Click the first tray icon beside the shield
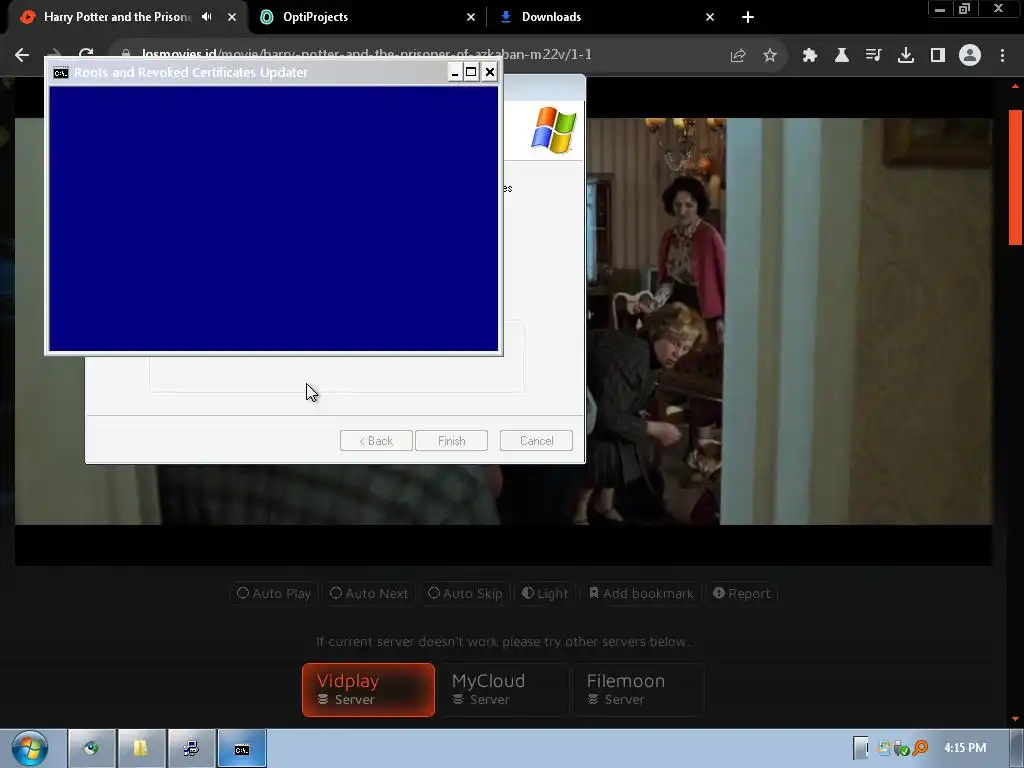The image size is (1024, 768). click(885, 748)
